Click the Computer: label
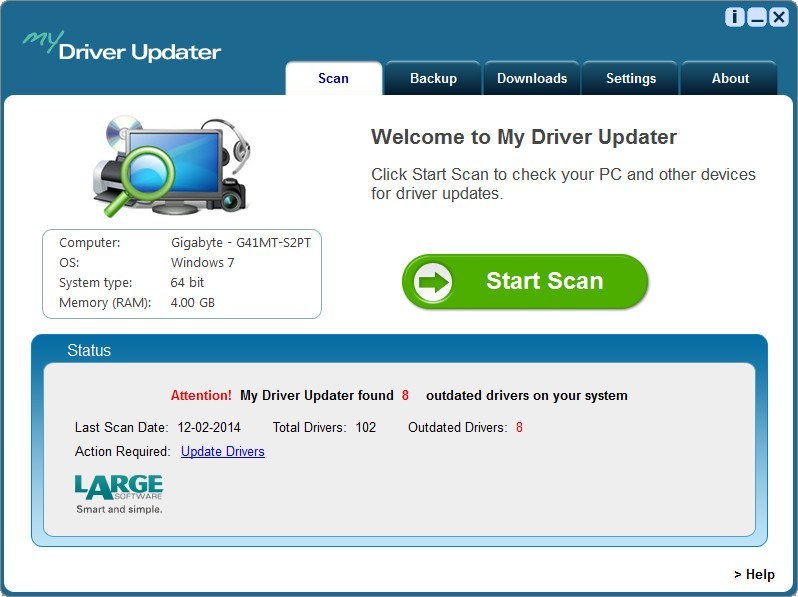 (x=90, y=243)
